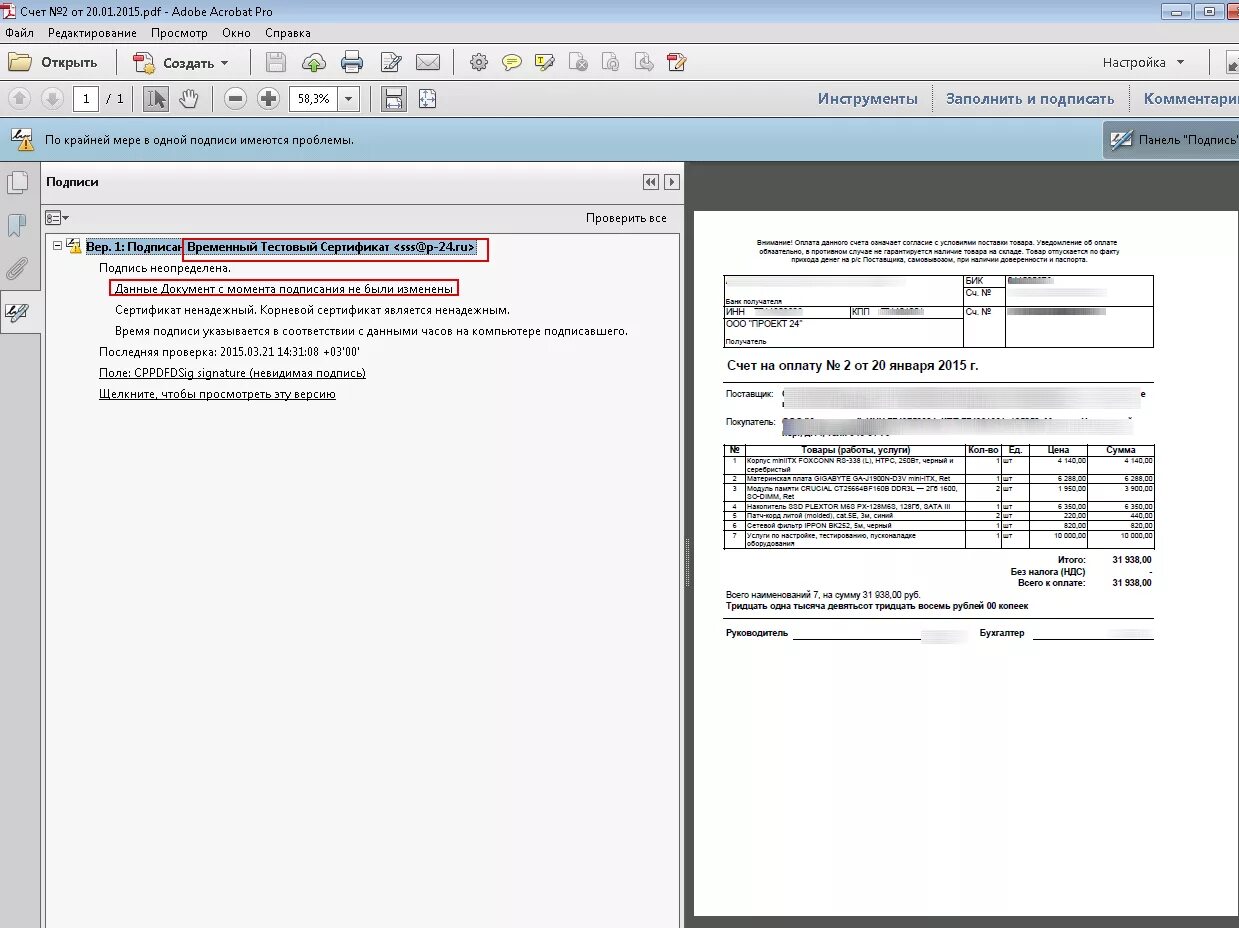This screenshot has width=1239, height=928.
Task: Open the Инструменты pane
Action: (x=868, y=98)
